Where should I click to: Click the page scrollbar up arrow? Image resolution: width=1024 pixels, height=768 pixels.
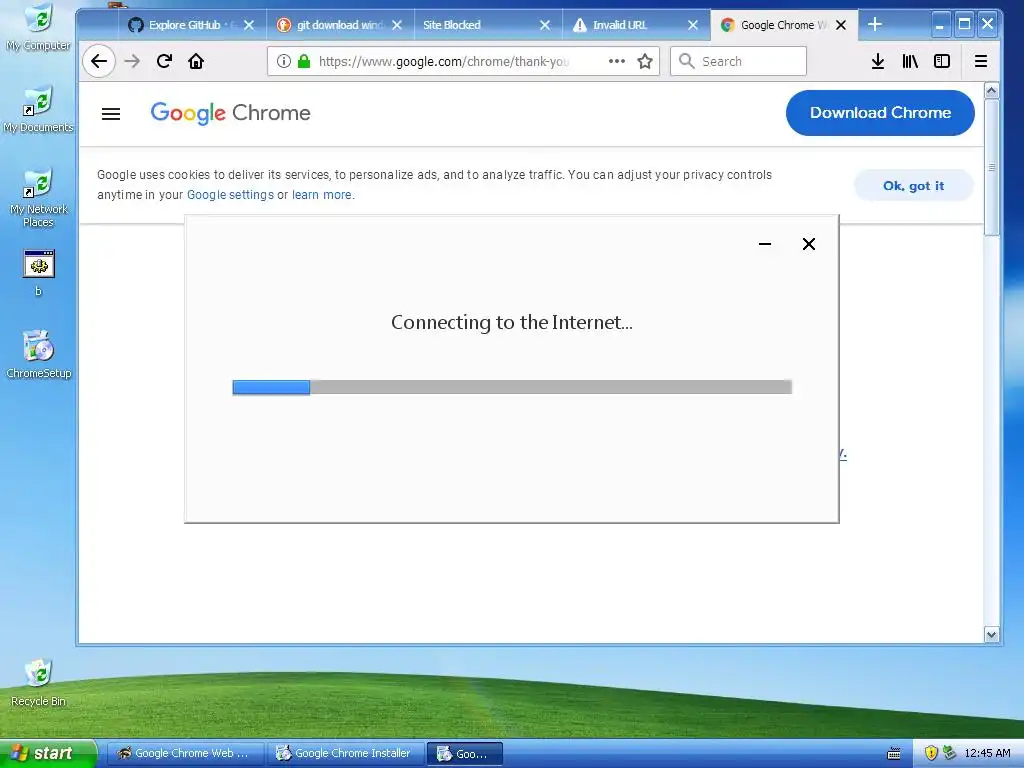tap(991, 91)
